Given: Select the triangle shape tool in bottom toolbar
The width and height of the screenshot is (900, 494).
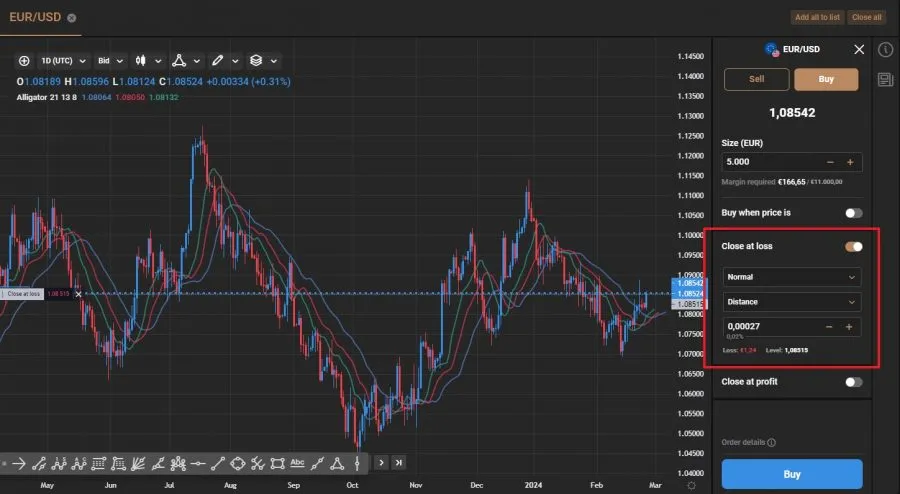Looking at the screenshot, I should click(338, 463).
